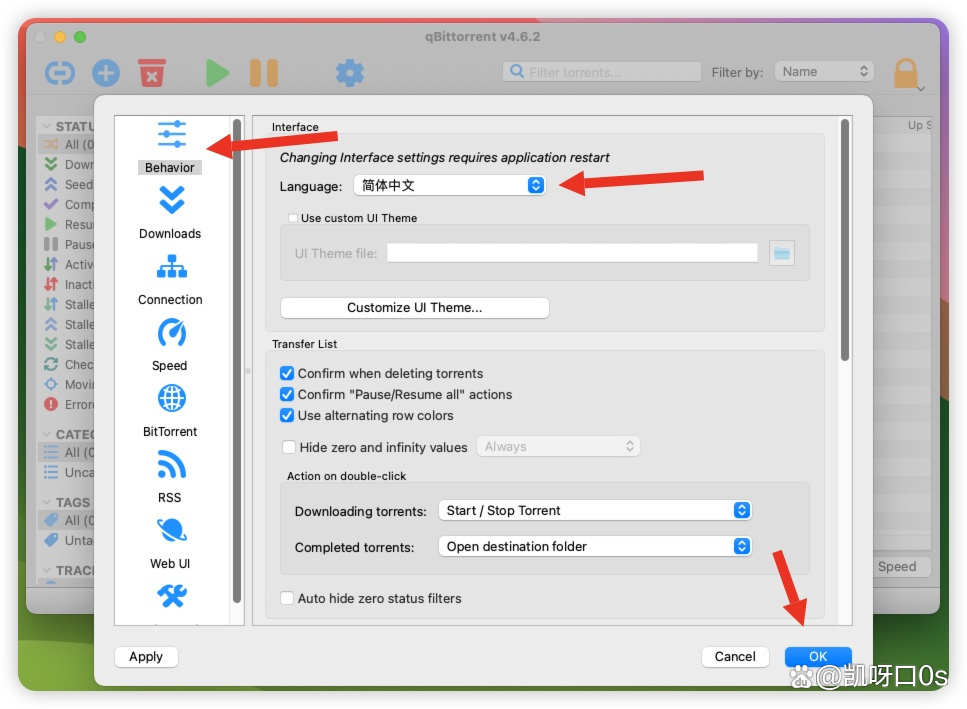Click the green resume play icon
Screen dimensions: 967x709
coord(216,73)
